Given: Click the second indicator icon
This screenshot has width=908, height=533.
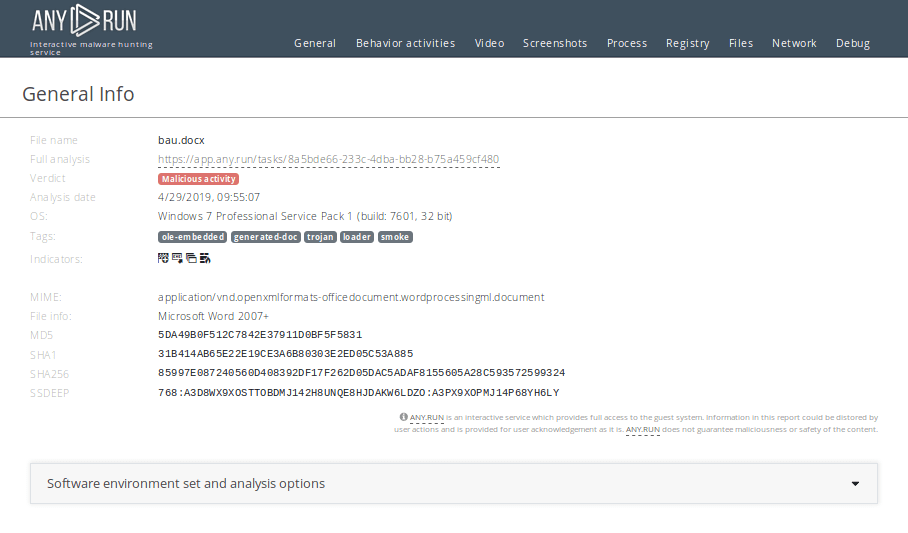Looking at the screenshot, I should tap(177, 258).
